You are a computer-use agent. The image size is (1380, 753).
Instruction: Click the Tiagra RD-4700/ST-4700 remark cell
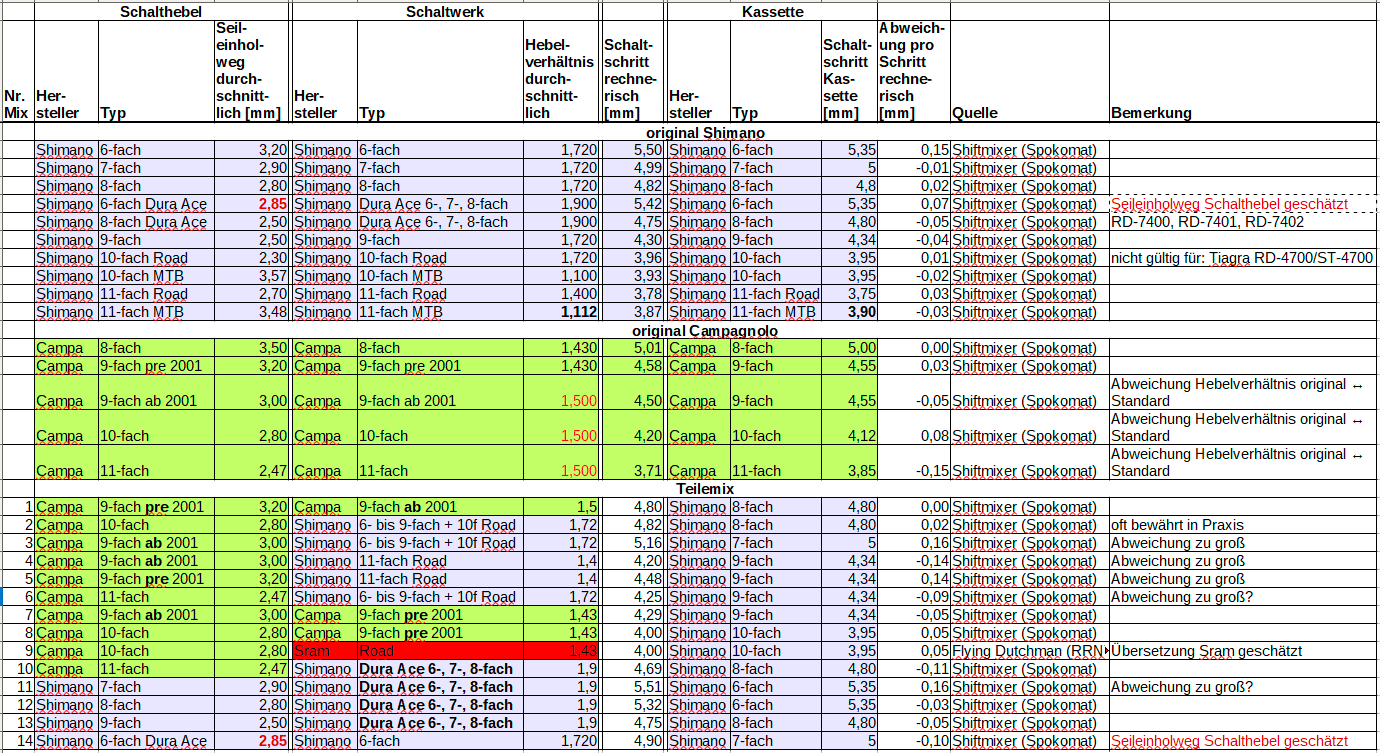point(1243,258)
